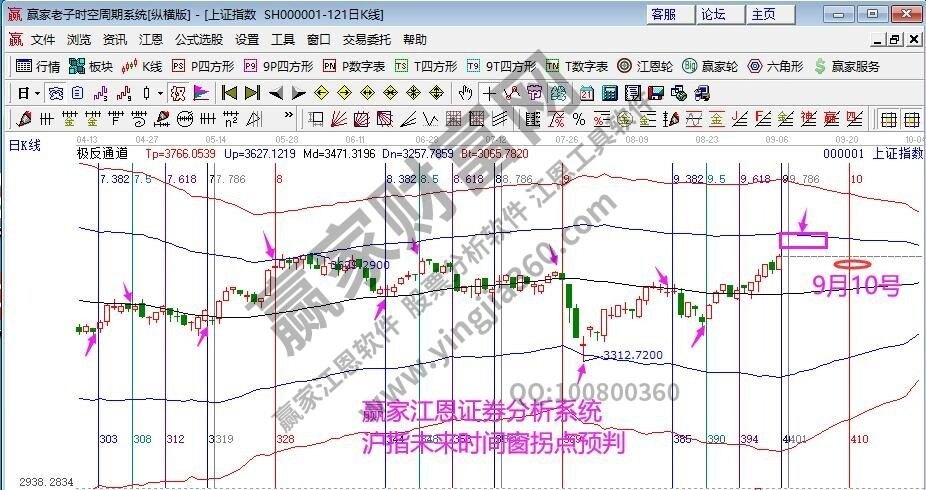Image resolution: width=926 pixels, height=490 pixels.
Task: Select the hand pan tool
Action: (x=465, y=93)
